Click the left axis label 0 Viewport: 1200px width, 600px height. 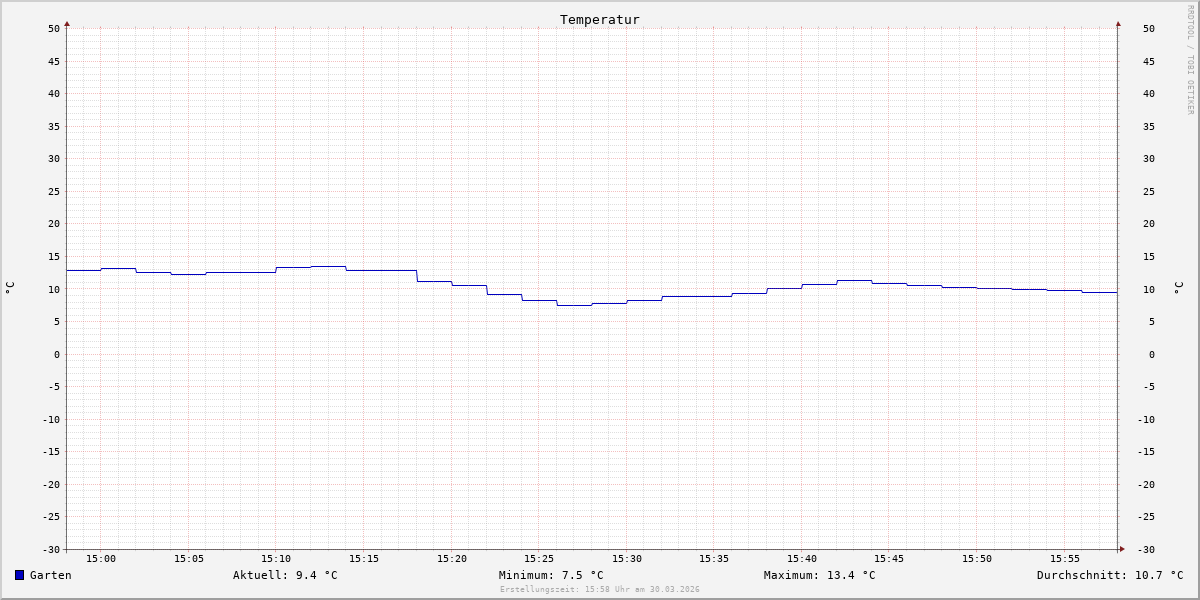coord(57,354)
